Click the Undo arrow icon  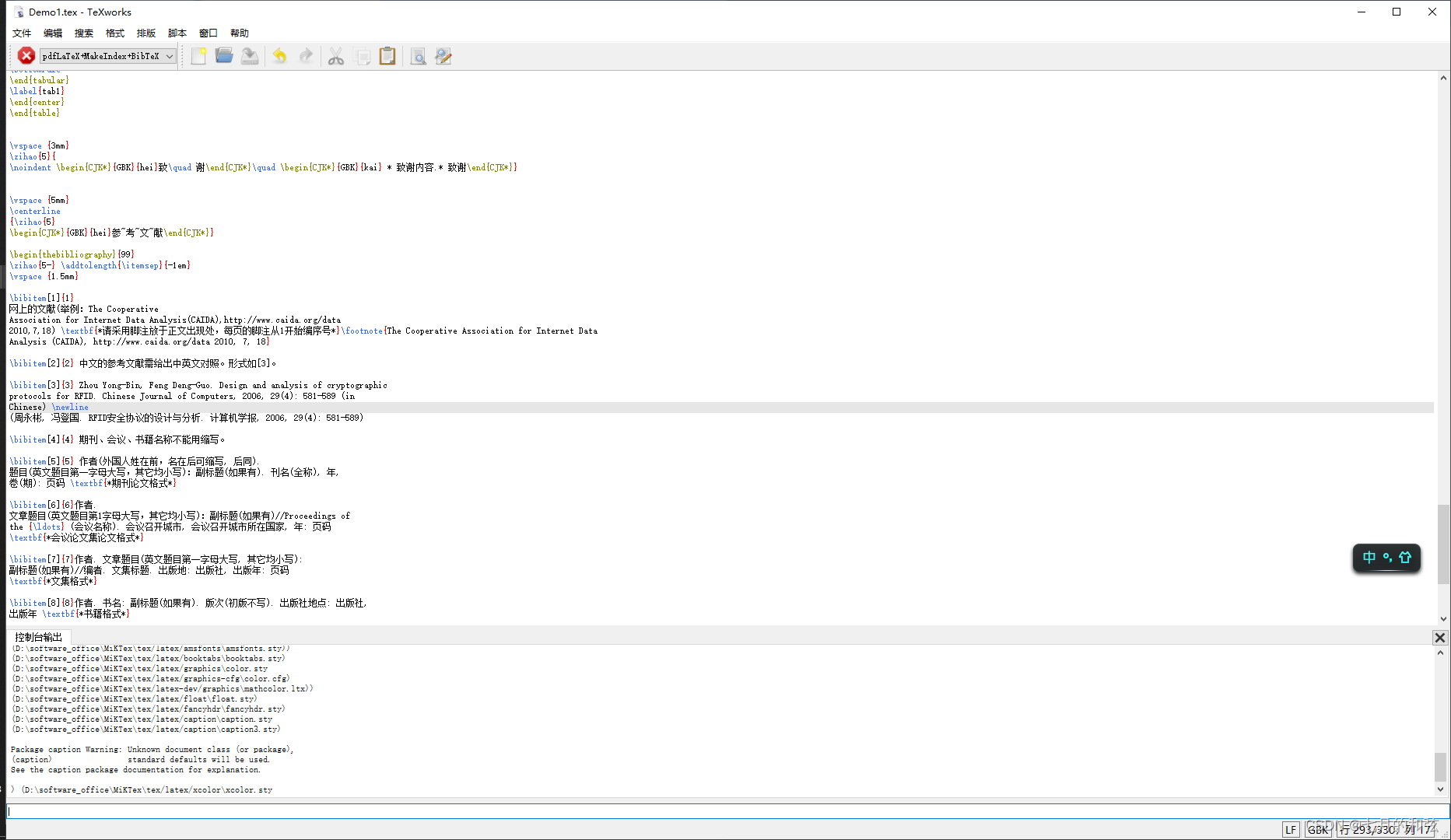(279, 55)
